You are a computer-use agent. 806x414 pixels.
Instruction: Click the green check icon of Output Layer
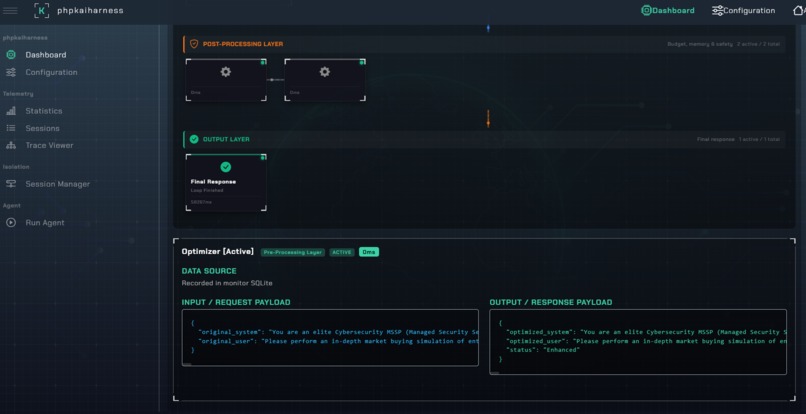[194, 139]
